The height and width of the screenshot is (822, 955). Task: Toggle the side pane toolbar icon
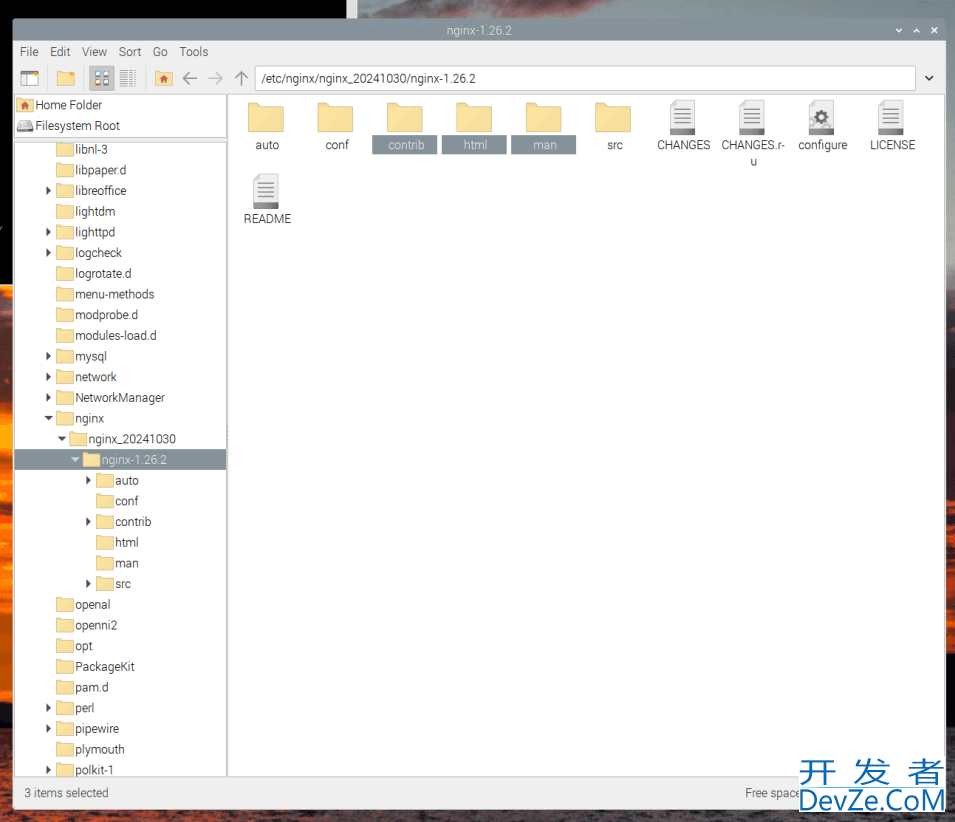pyautogui.click(x=29, y=78)
